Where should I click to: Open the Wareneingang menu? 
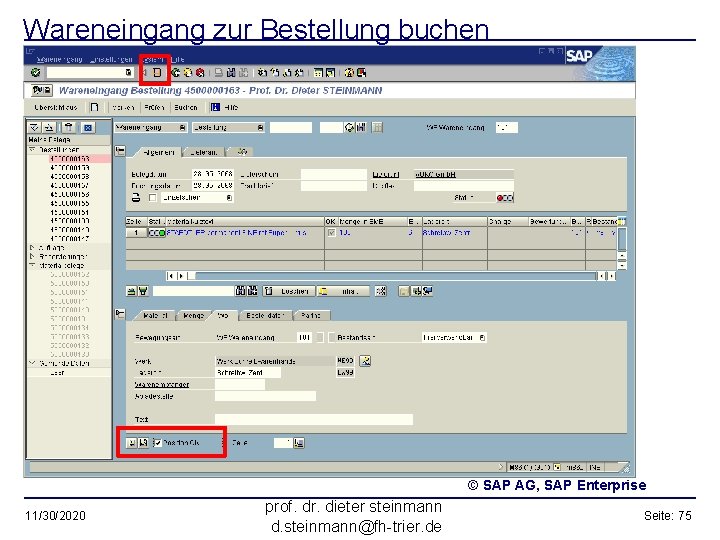(59, 59)
